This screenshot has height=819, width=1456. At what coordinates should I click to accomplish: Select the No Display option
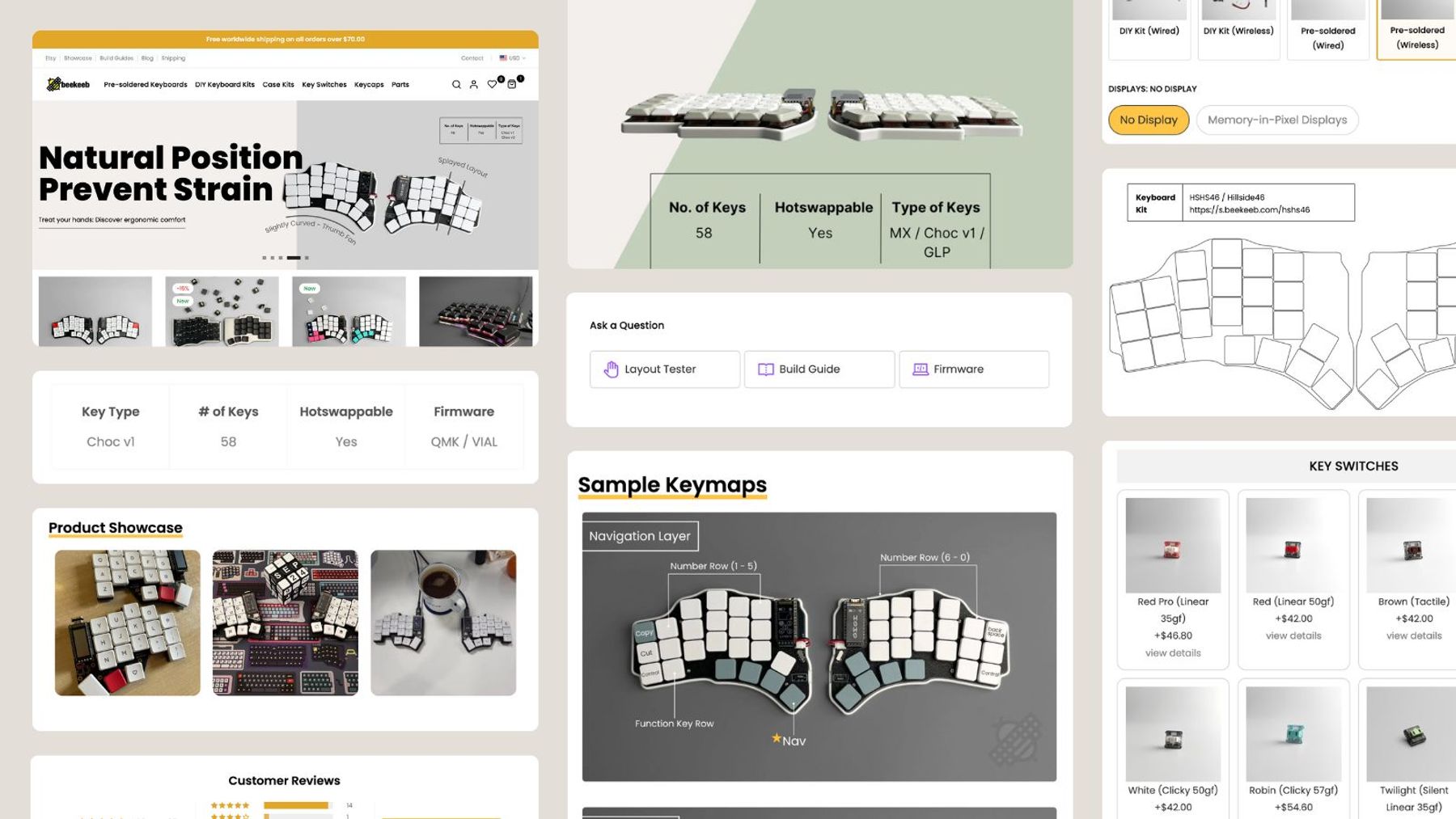(1148, 119)
